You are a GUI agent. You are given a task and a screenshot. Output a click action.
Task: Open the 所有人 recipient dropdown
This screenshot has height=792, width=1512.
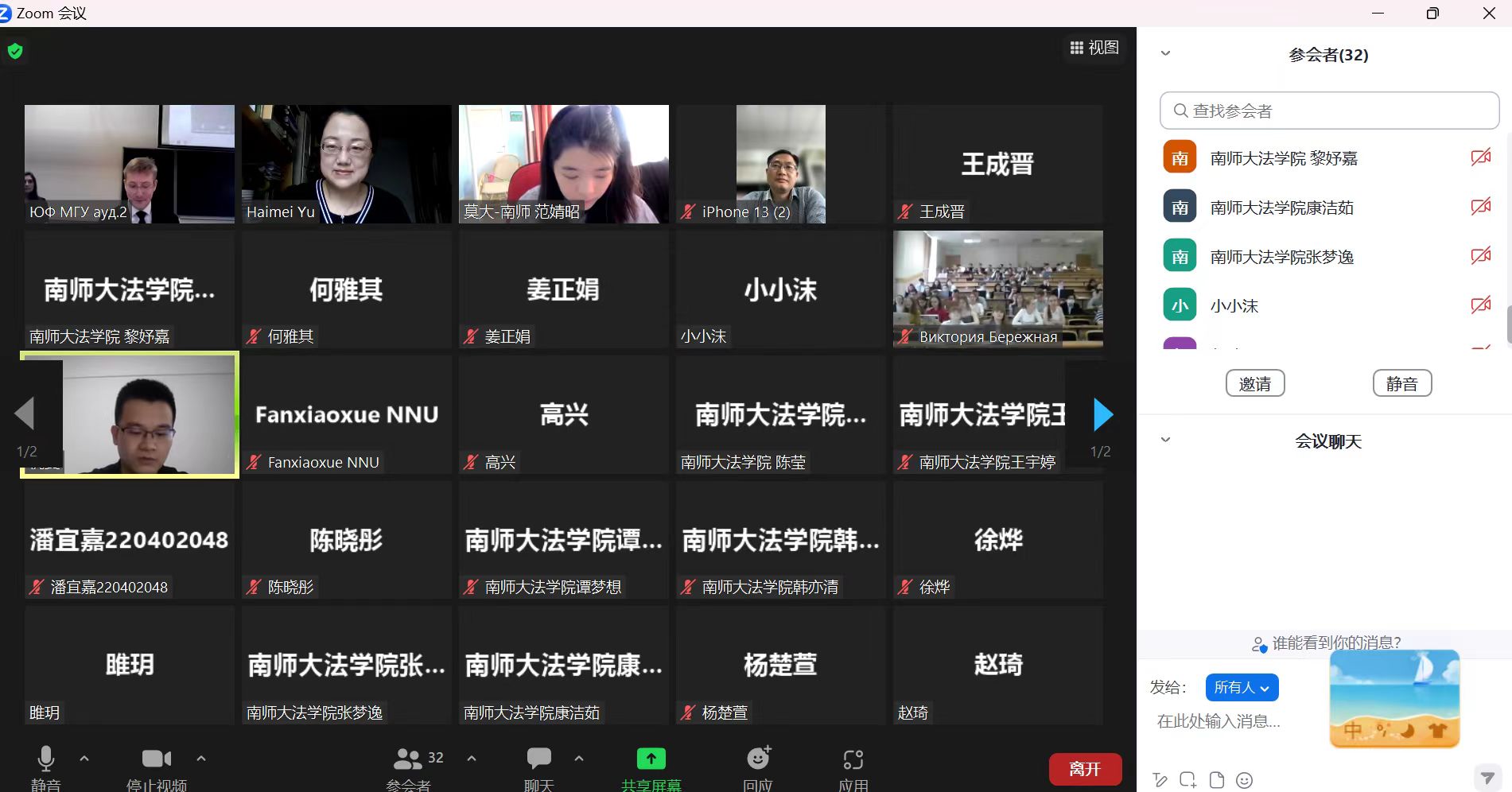coord(1242,687)
